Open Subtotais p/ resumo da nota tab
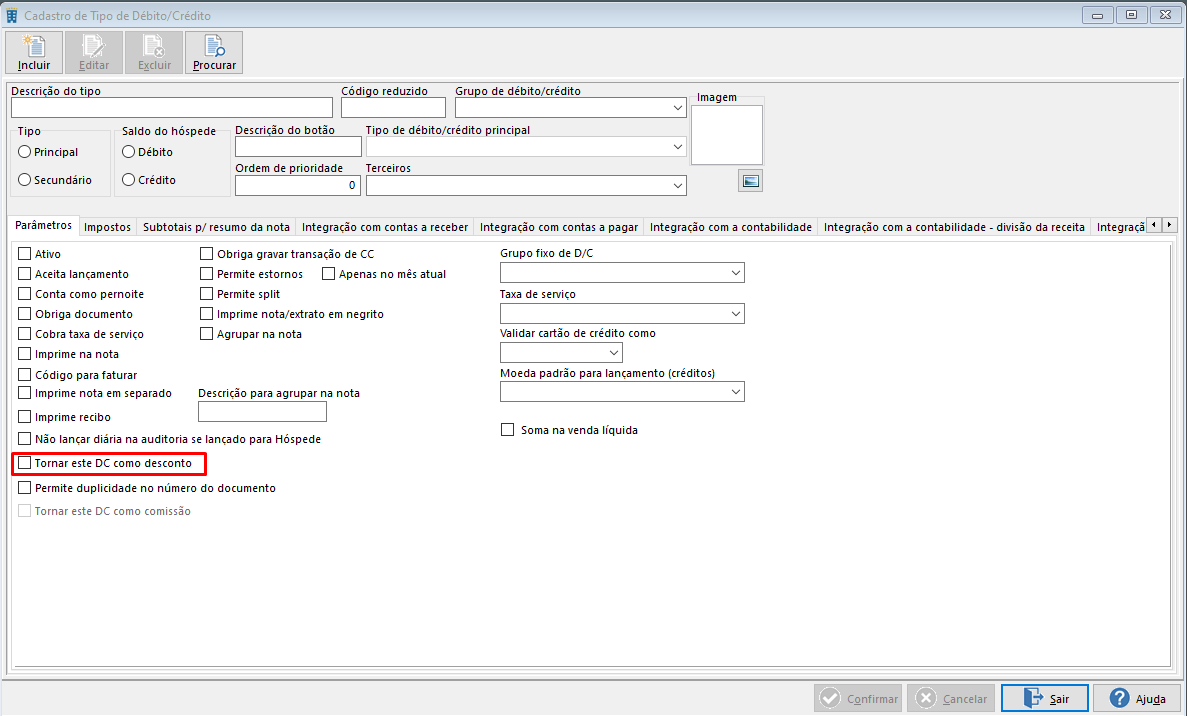The width and height of the screenshot is (1187, 716). point(217,227)
